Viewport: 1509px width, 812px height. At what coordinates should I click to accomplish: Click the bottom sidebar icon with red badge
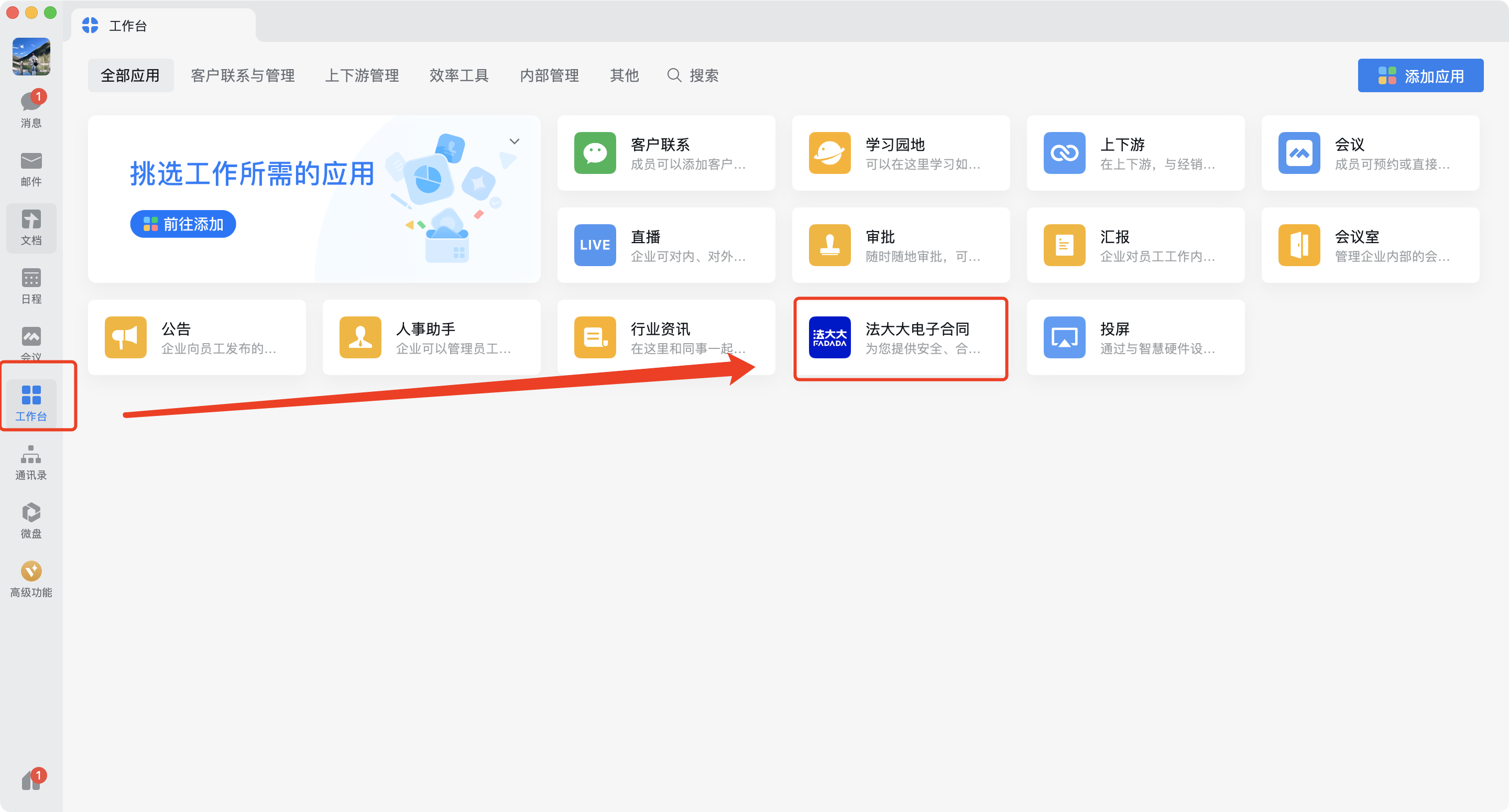(33, 780)
